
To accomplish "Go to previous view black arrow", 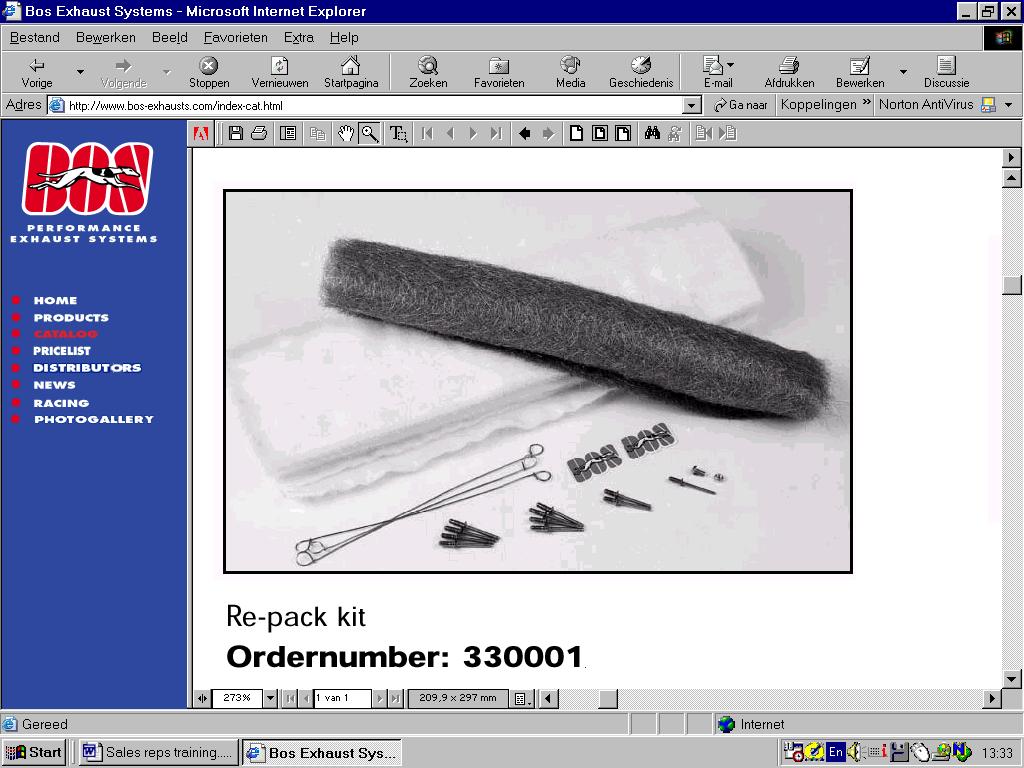I will click(524, 133).
